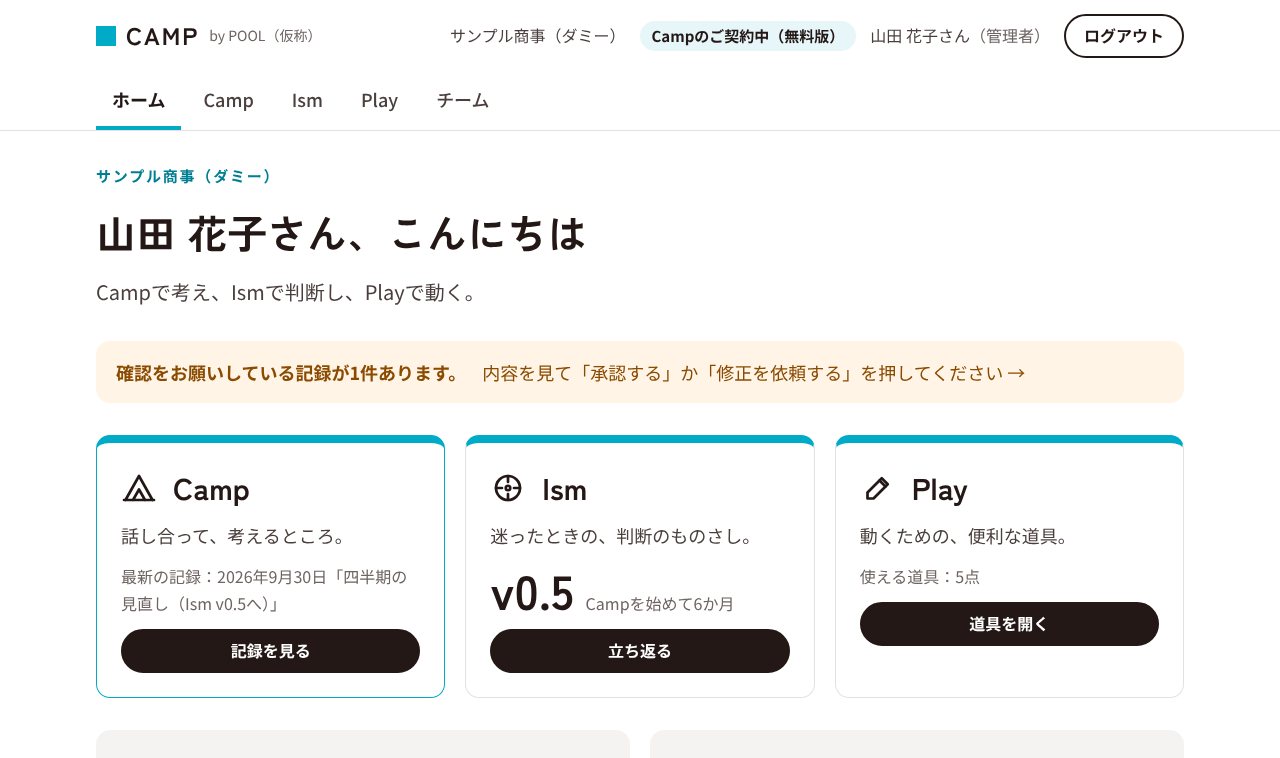Click the teal CAMP logo square
This screenshot has width=1280, height=758.
pos(106,36)
